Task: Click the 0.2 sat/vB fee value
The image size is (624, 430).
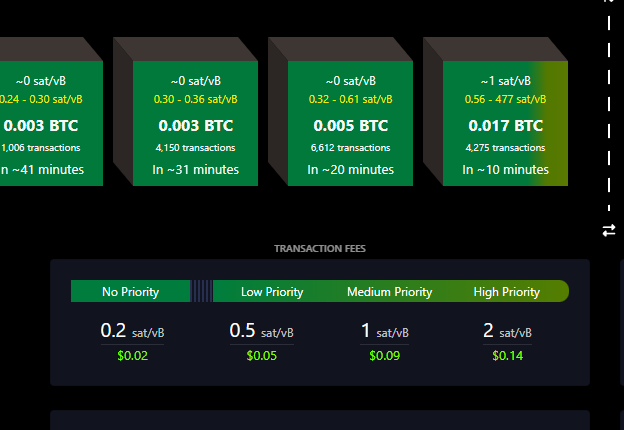Action: (133, 331)
